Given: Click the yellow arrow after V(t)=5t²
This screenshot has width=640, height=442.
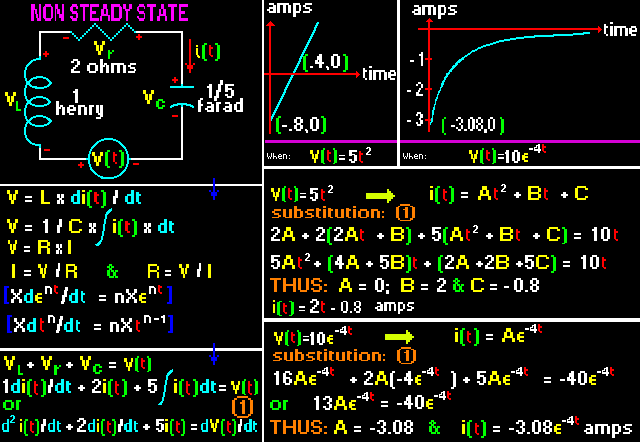Looking at the screenshot, I should [x=380, y=195].
